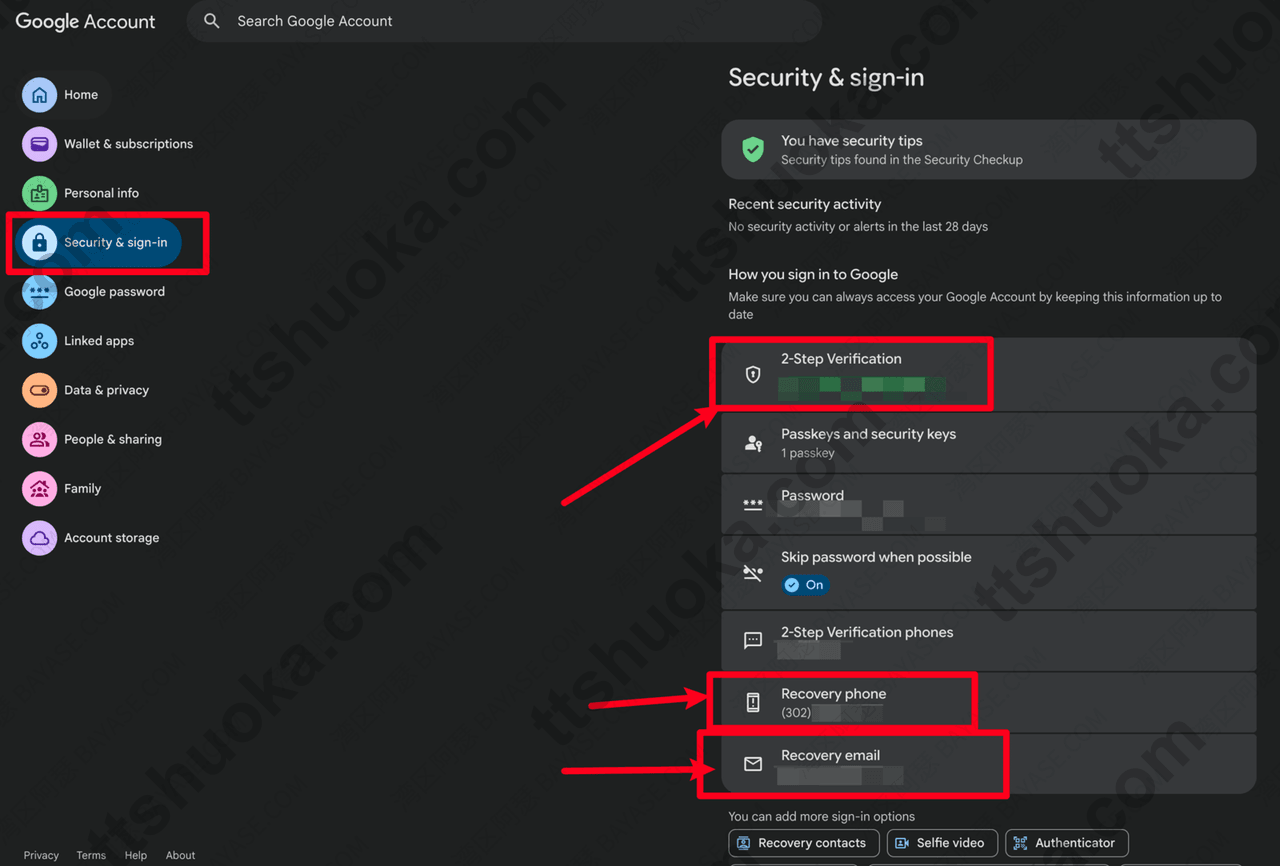Click the Recovery email envelope icon

tap(753, 764)
